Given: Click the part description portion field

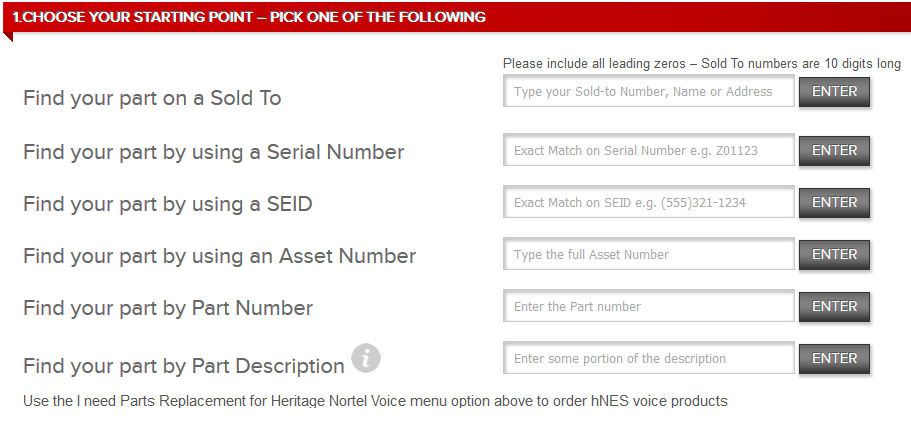Looking at the screenshot, I should (649, 358).
